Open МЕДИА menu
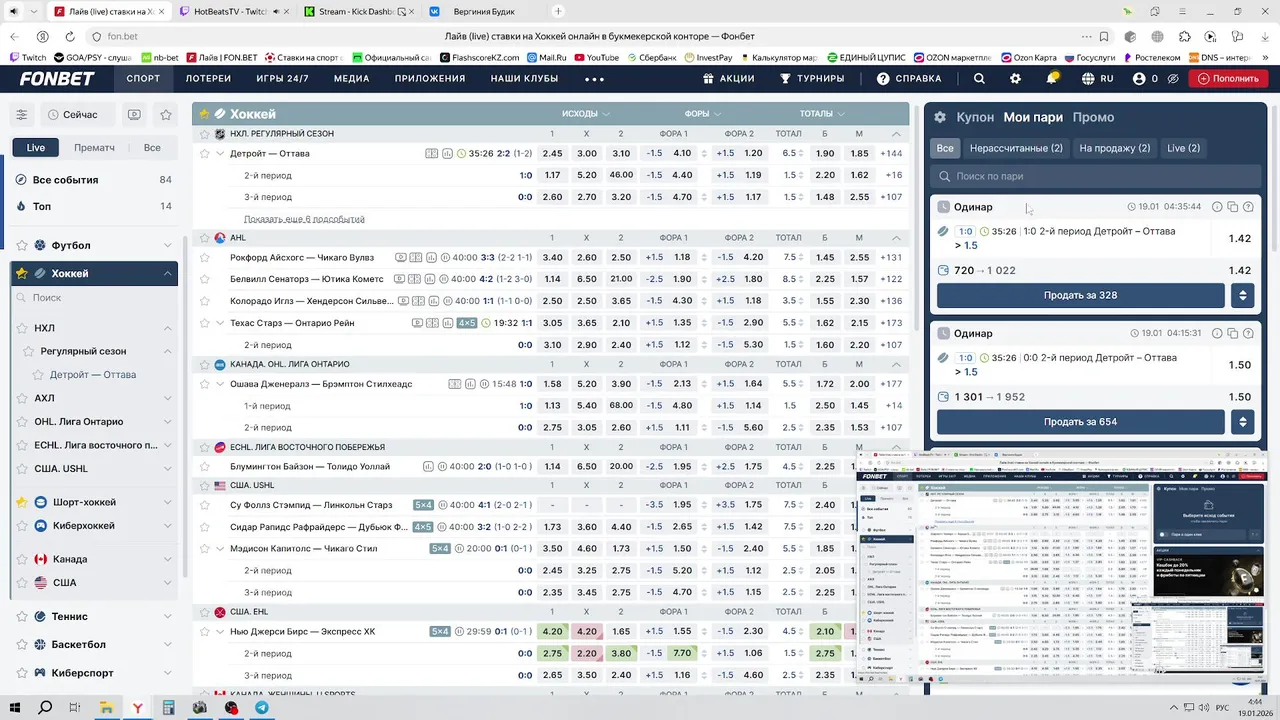 pos(351,78)
